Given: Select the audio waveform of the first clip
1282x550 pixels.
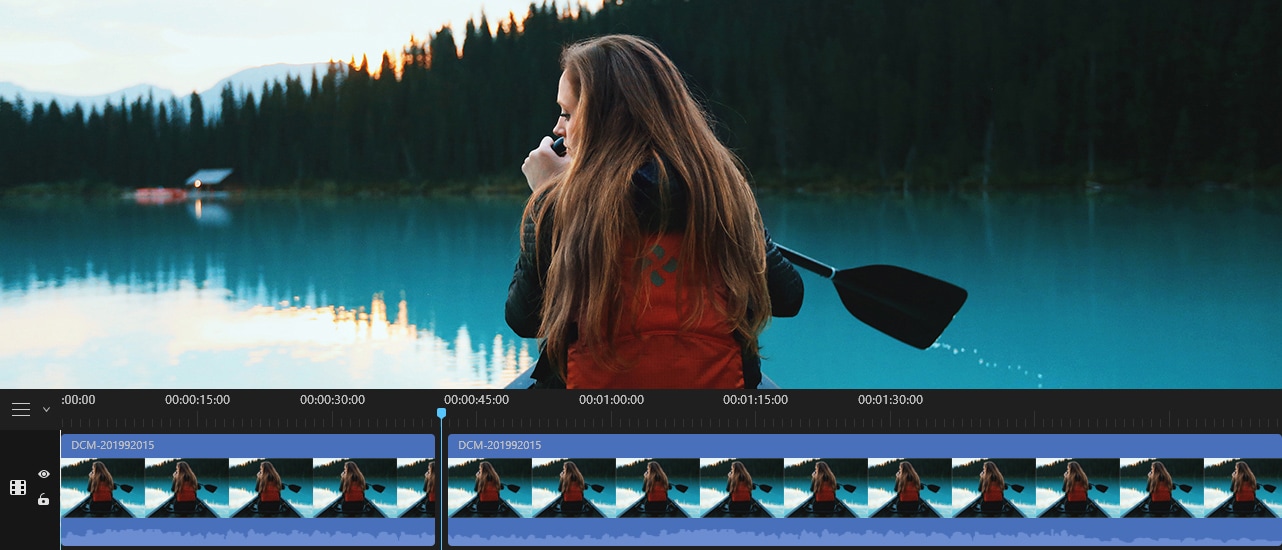Looking at the screenshot, I should pos(247,534).
